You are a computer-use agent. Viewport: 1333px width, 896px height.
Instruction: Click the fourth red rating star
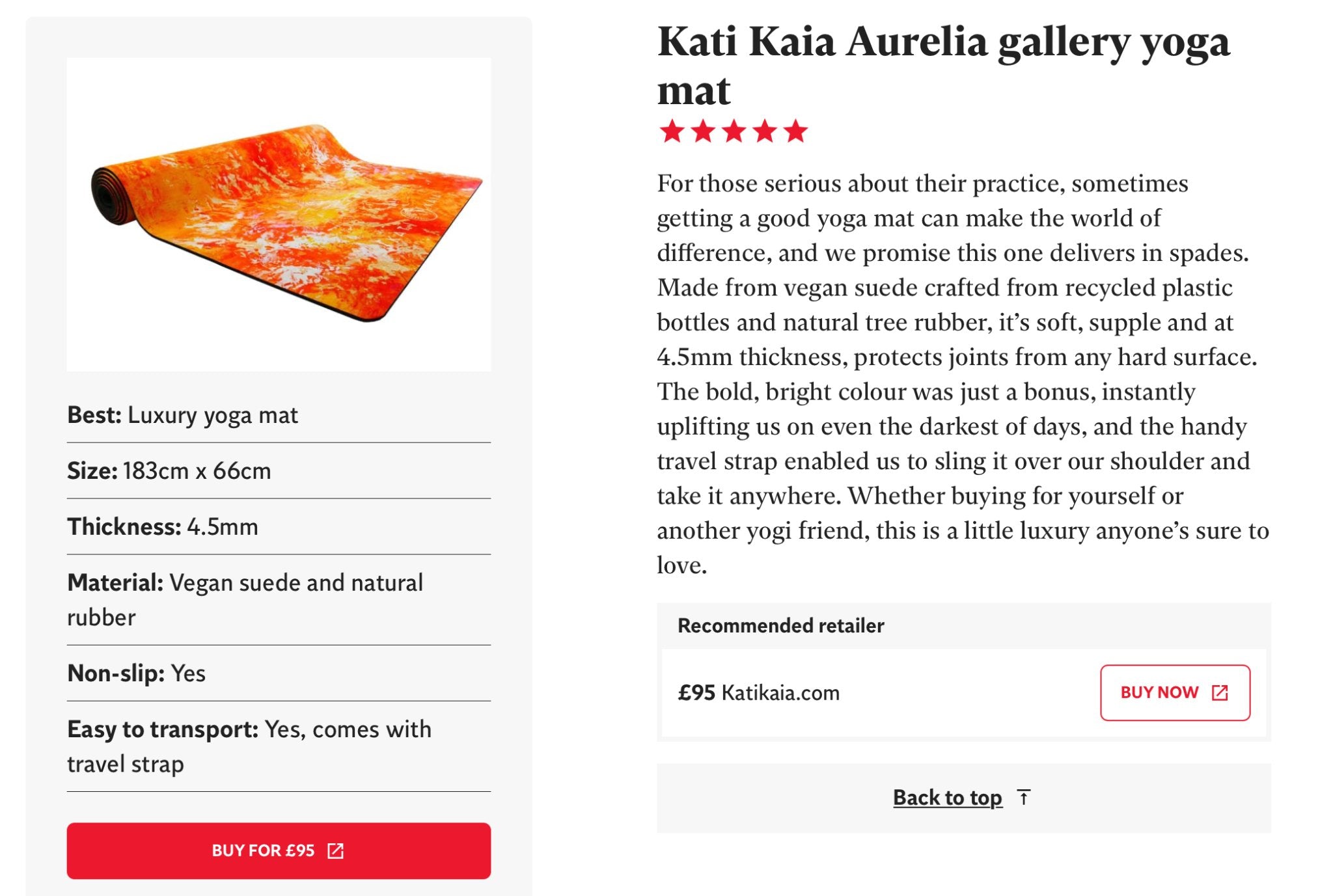[x=765, y=131]
